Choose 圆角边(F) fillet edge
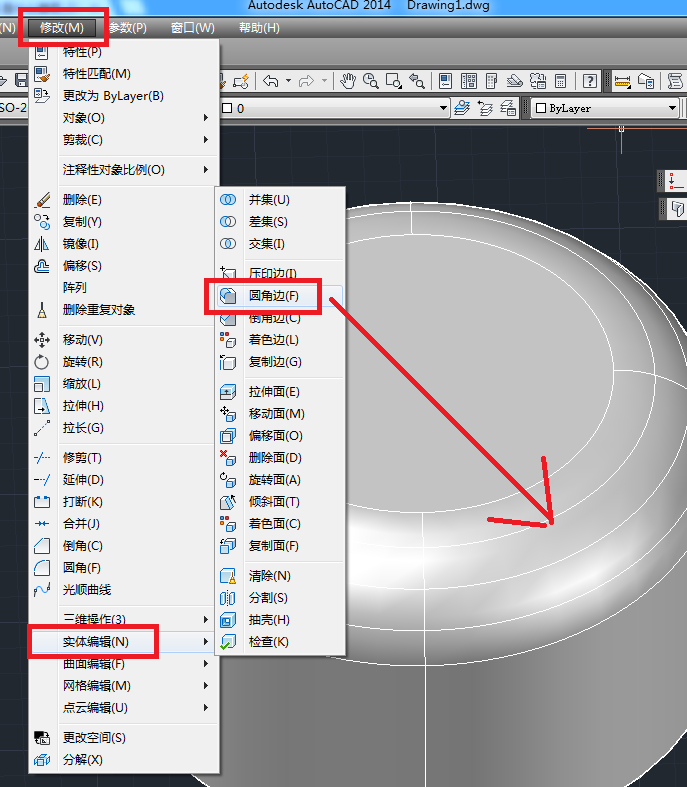Image resolution: width=687 pixels, height=787 pixels. [280, 296]
